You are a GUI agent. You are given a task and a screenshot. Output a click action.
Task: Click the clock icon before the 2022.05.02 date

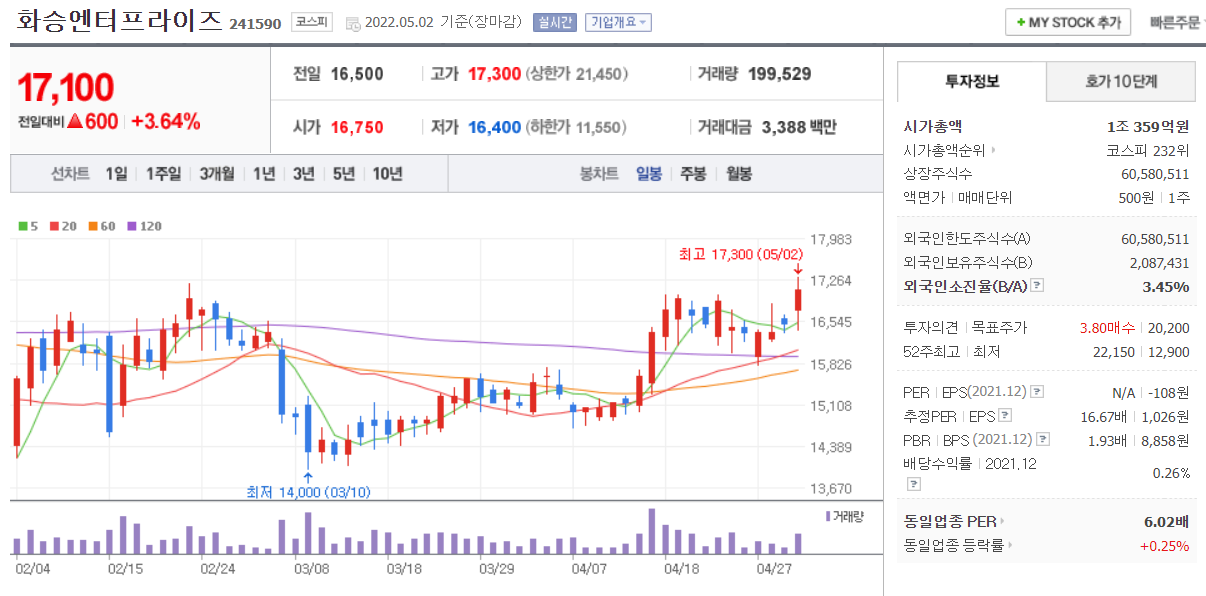(352, 23)
